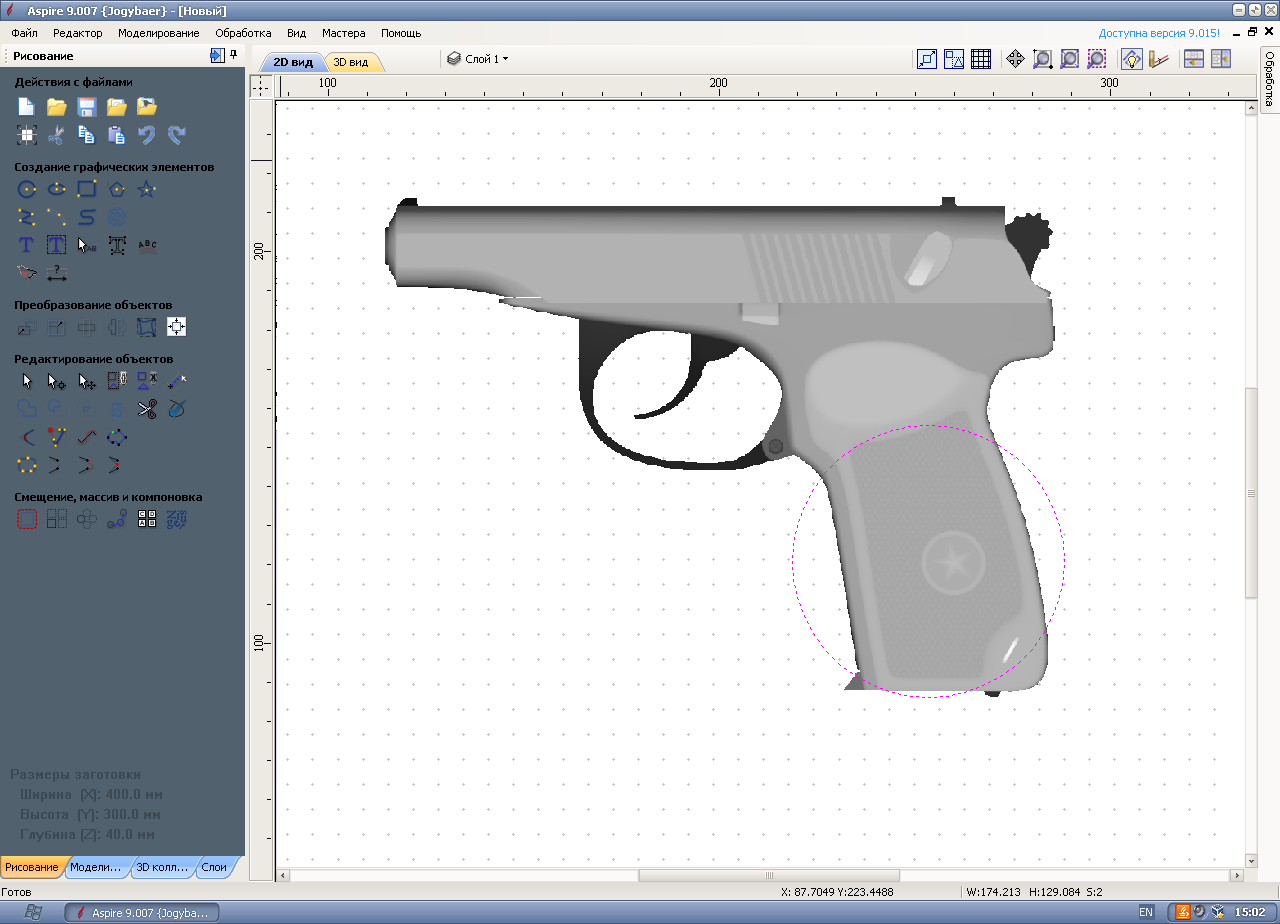
Task: Click the EN language indicator in the tray
Action: tap(1146, 912)
